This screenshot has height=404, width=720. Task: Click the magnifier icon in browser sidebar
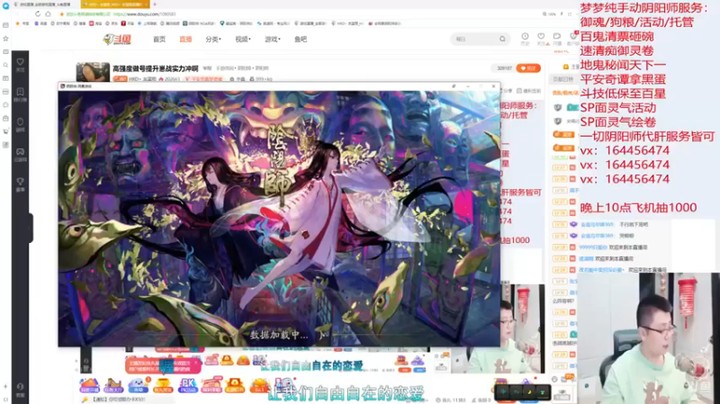point(6,65)
